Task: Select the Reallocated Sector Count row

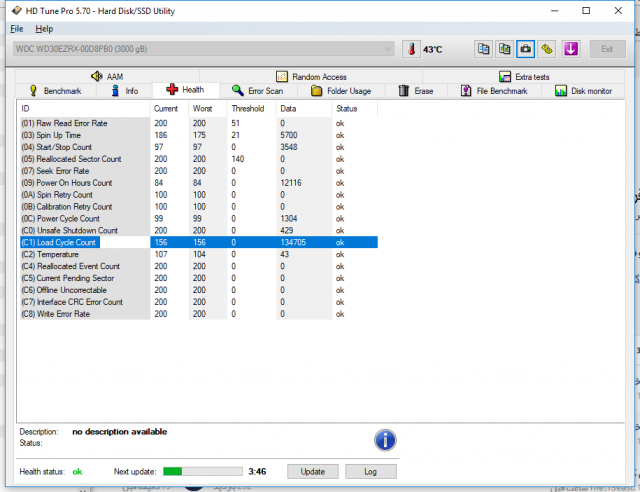Action: (x=71, y=159)
